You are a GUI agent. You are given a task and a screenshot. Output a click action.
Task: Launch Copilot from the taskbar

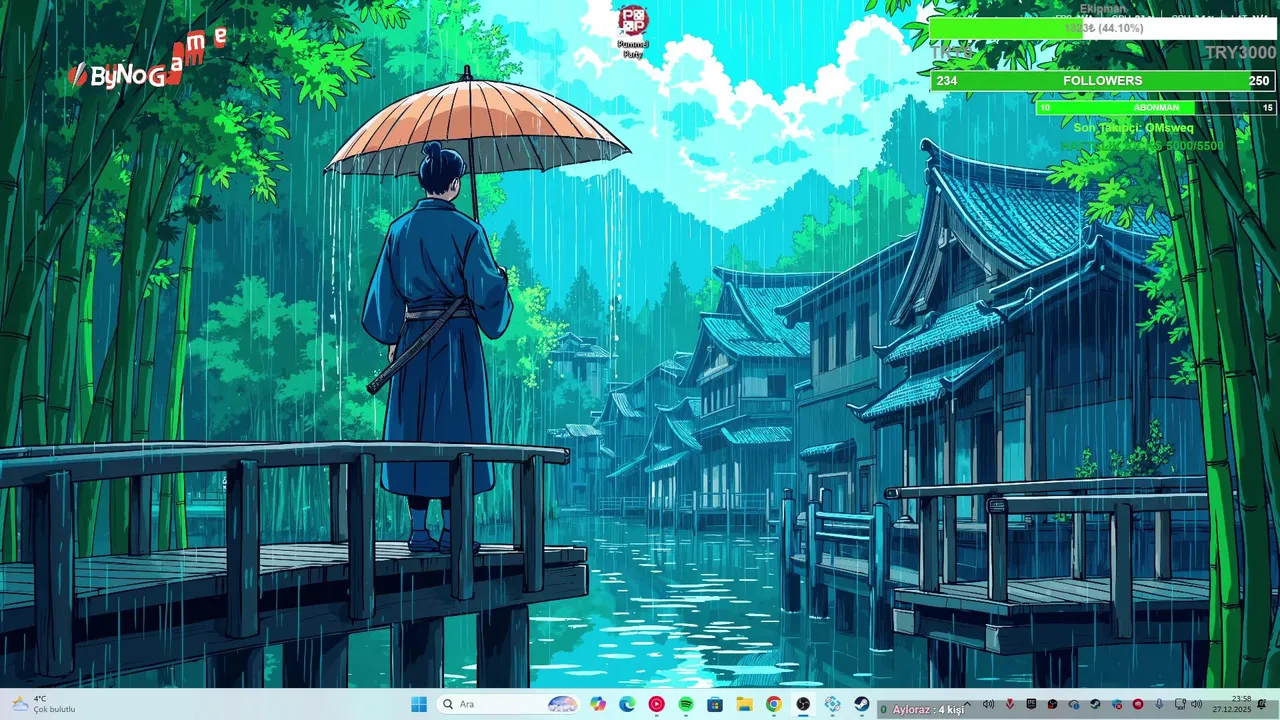click(598, 704)
